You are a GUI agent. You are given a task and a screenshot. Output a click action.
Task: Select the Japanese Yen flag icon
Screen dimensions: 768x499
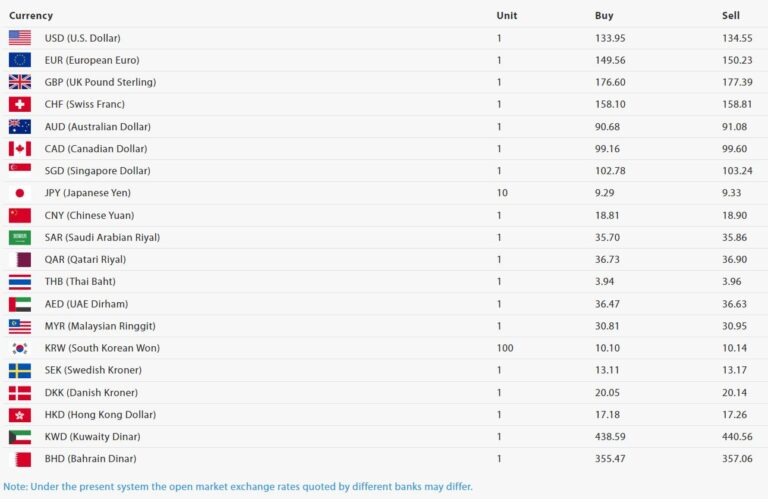(20, 193)
